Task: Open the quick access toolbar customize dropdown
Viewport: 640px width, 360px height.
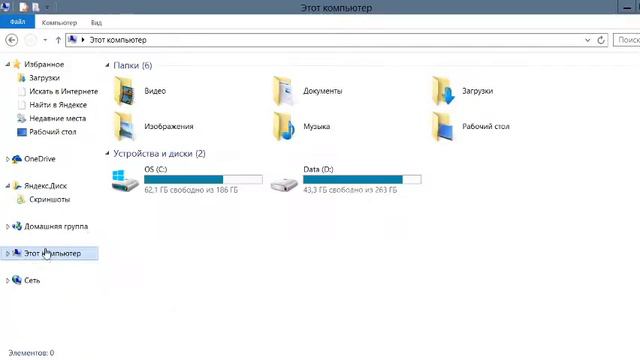Action: click(x=47, y=7)
